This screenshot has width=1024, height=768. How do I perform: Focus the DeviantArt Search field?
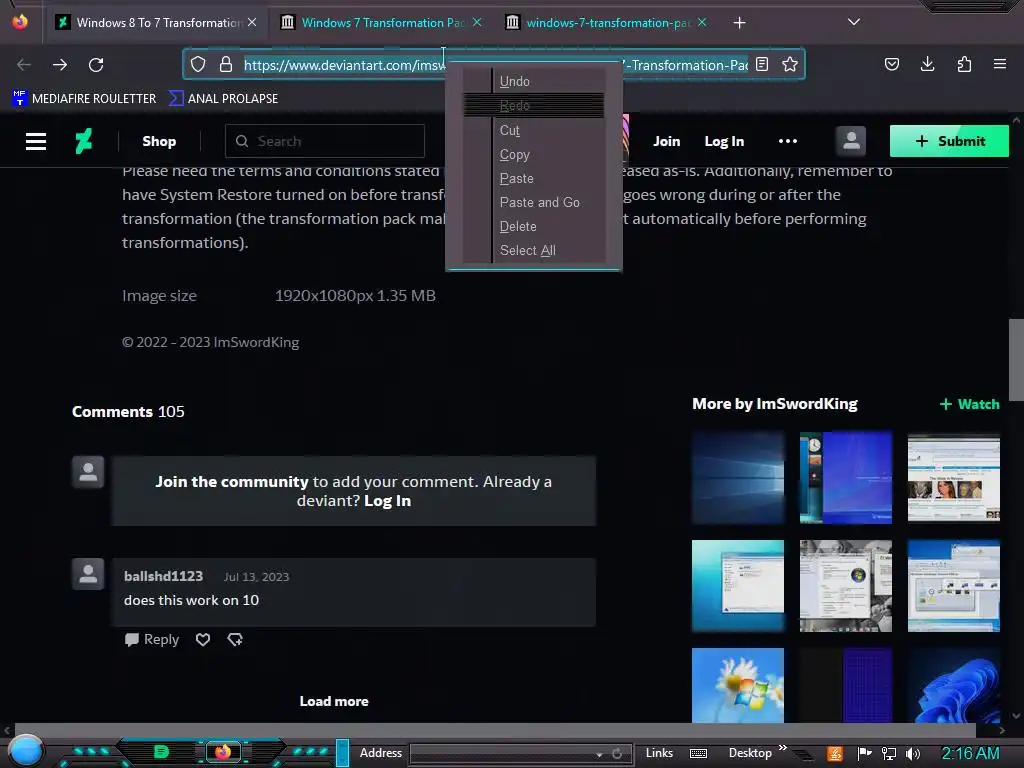(325, 141)
